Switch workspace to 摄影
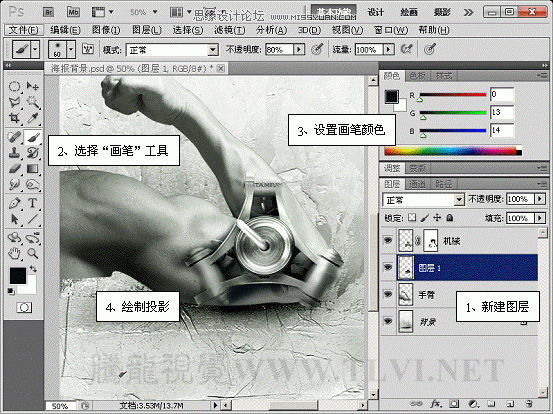Screen dimensions: 553x414 pos(442,12)
